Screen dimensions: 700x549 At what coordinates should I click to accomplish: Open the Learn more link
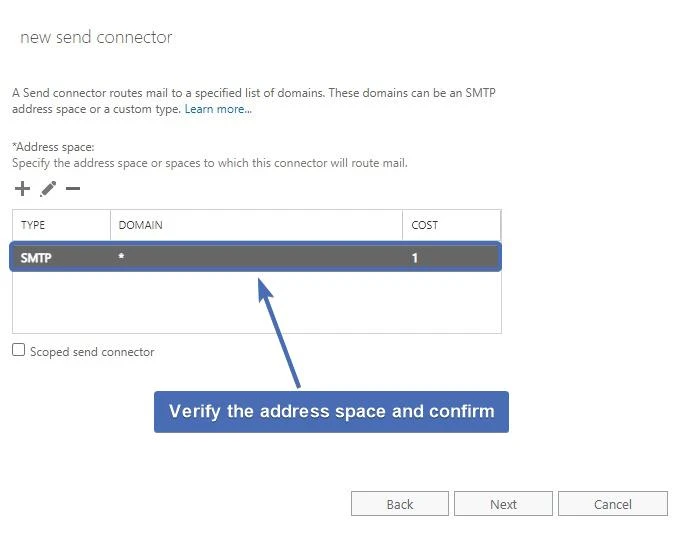coord(218,109)
